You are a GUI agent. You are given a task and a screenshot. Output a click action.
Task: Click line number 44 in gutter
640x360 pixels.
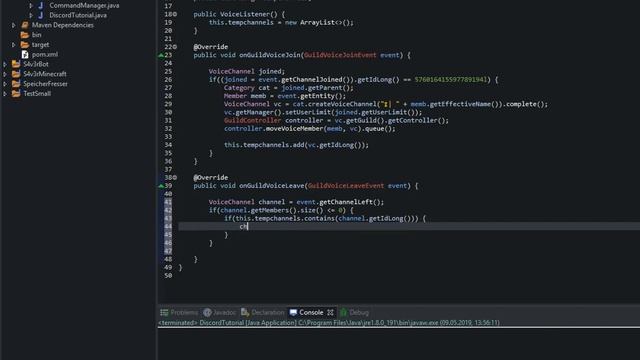[x=168, y=227]
